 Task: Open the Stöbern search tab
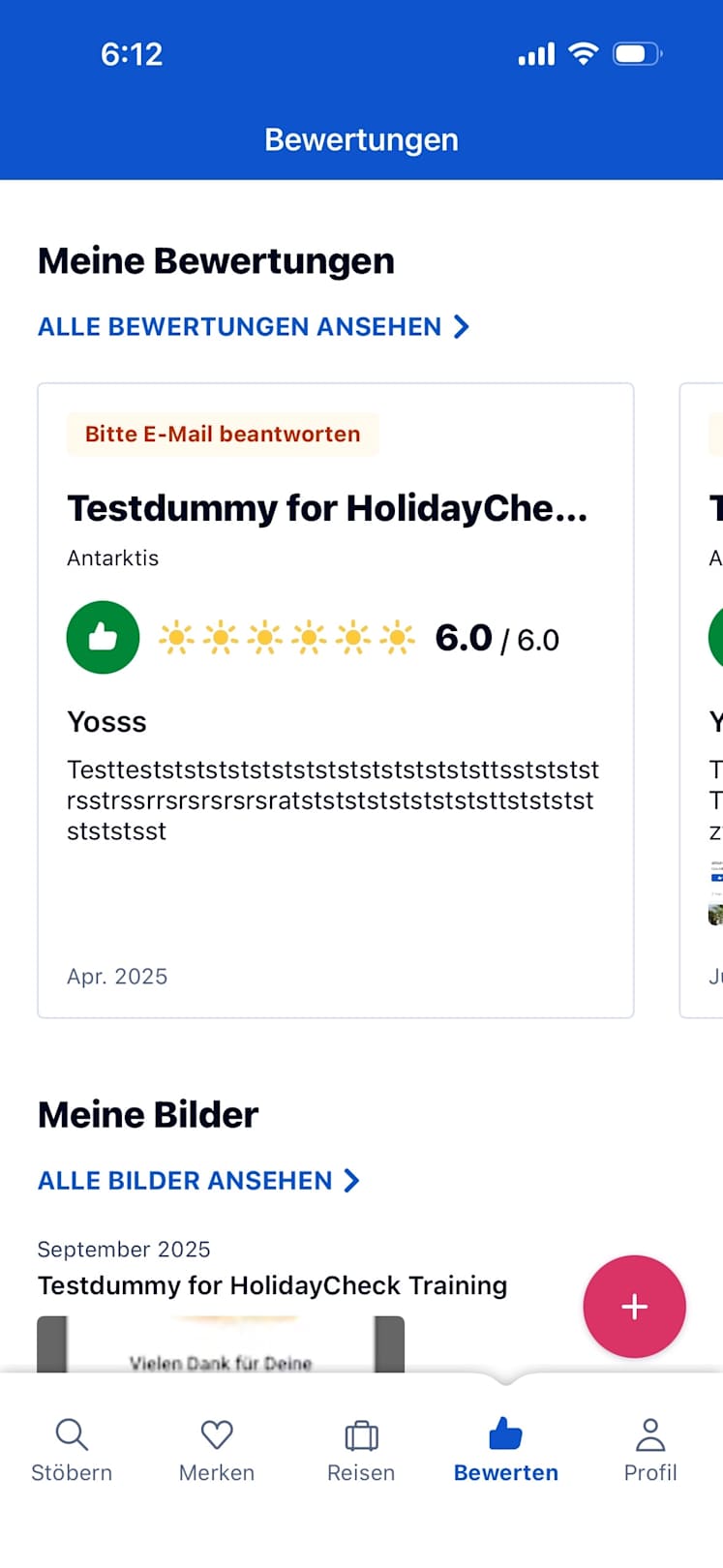coord(72,1449)
